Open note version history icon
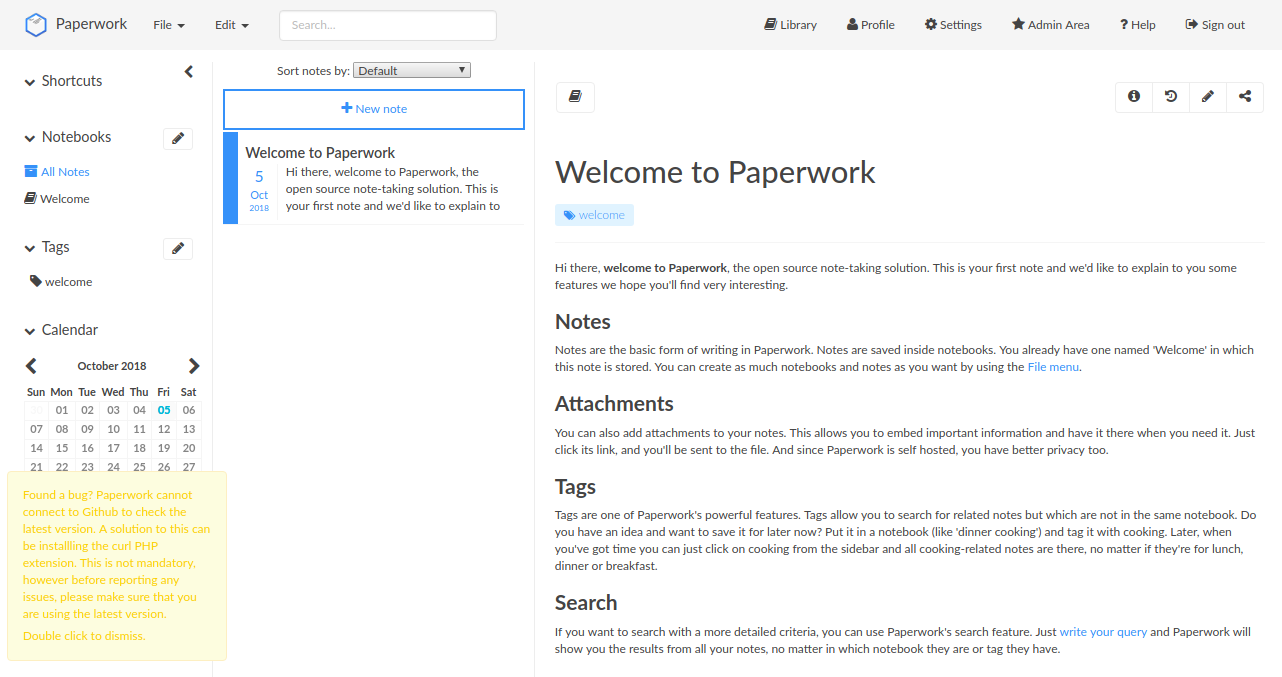Image resolution: width=1282 pixels, height=677 pixels. [1171, 97]
